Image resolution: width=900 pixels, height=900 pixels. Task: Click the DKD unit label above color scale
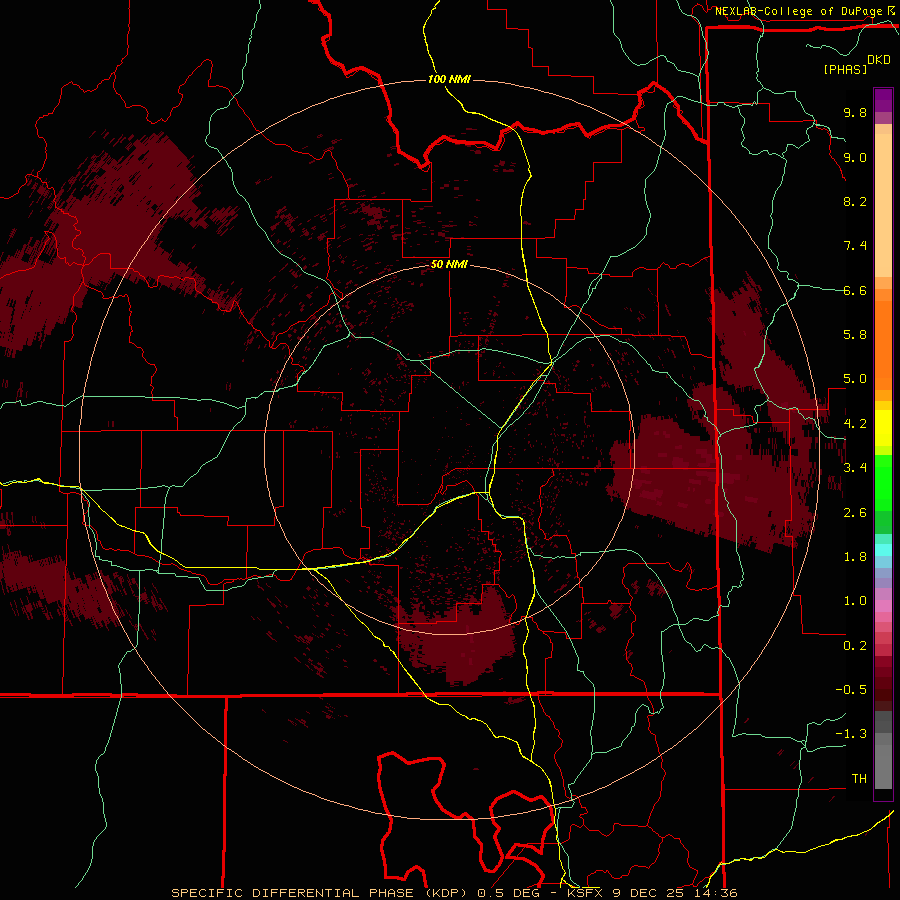pos(878,60)
